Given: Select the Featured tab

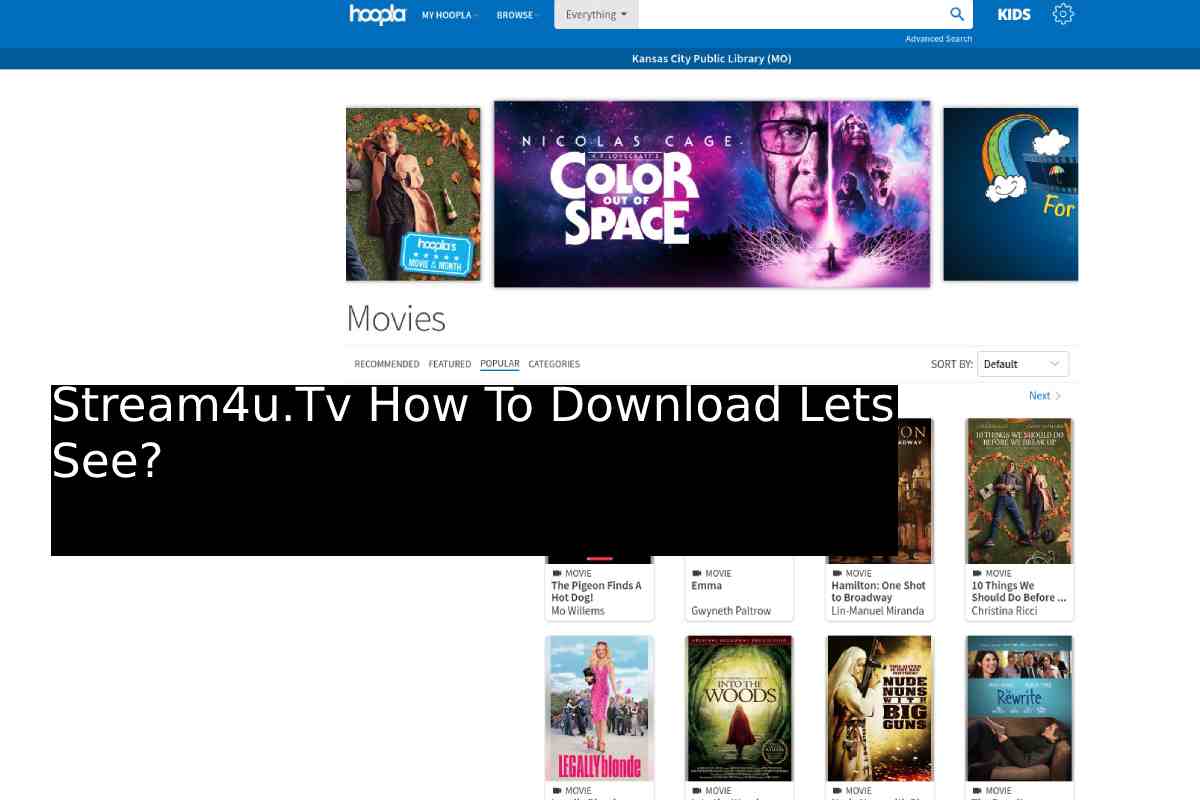Looking at the screenshot, I should pos(450,364).
